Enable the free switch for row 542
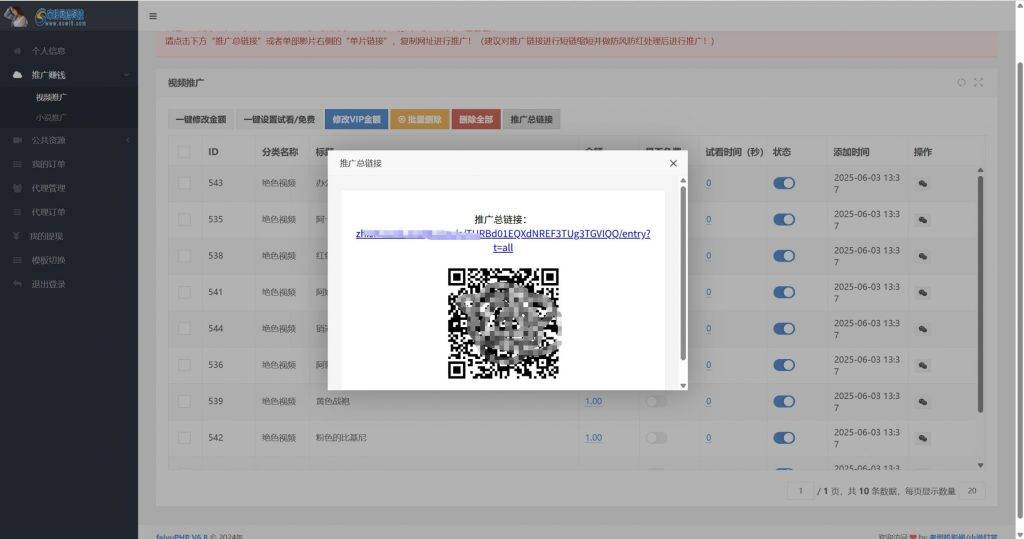This screenshot has height=539, width=1024. click(656, 438)
